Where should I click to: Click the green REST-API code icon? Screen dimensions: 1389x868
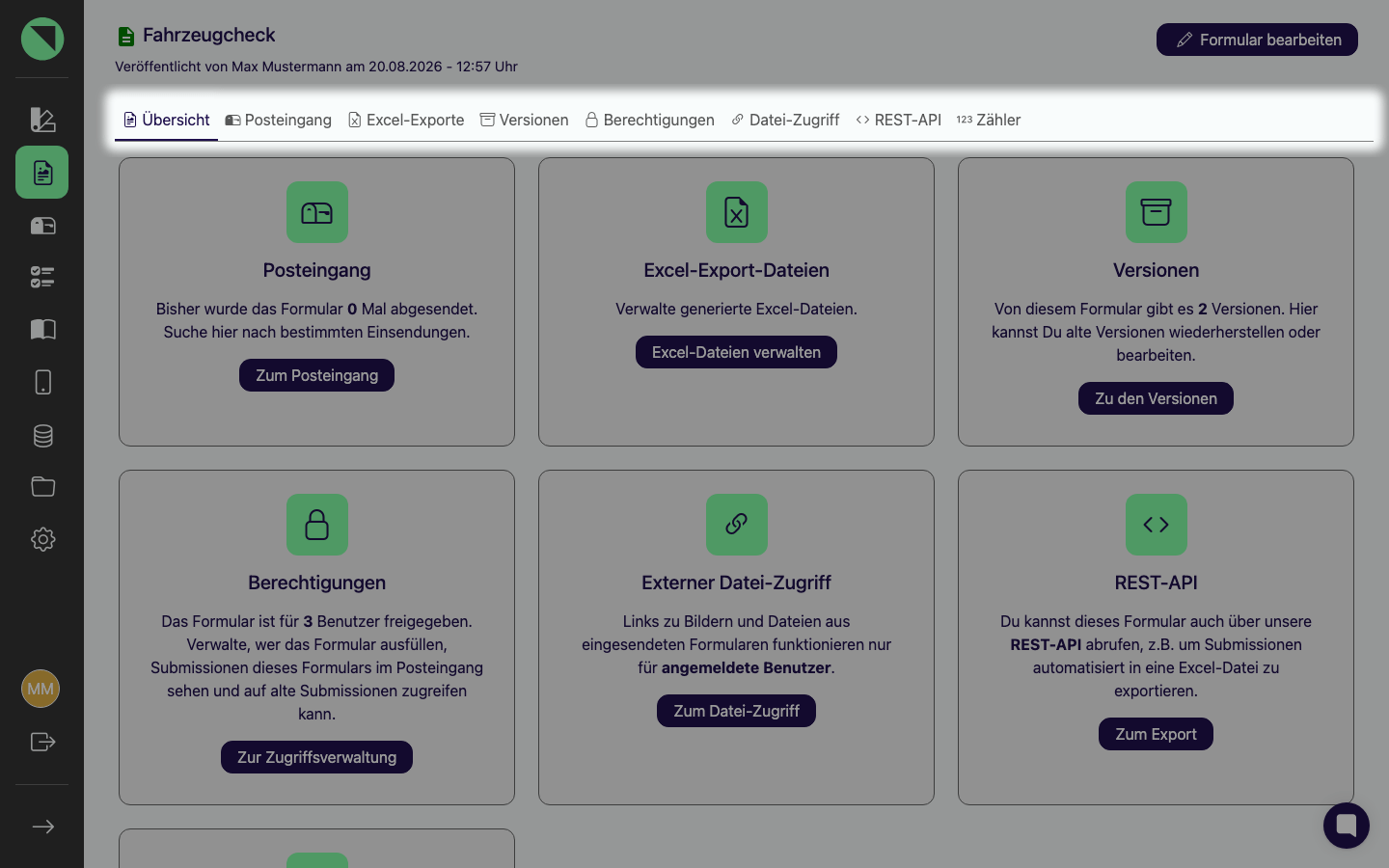tap(1157, 525)
